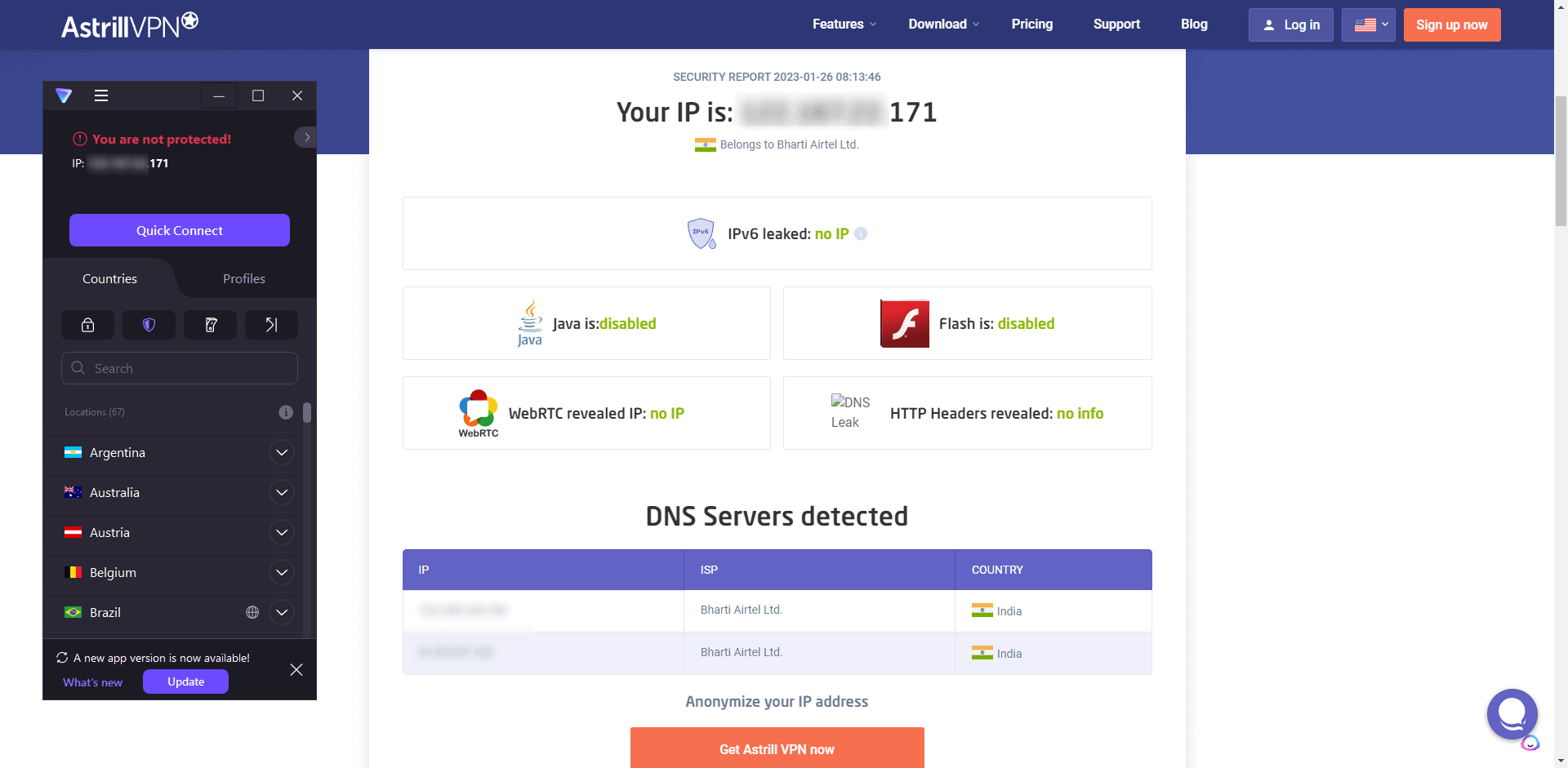The height and width of the screenshot is (768, 1568).
Task: Click the server Search field
Action: point(180,368)
